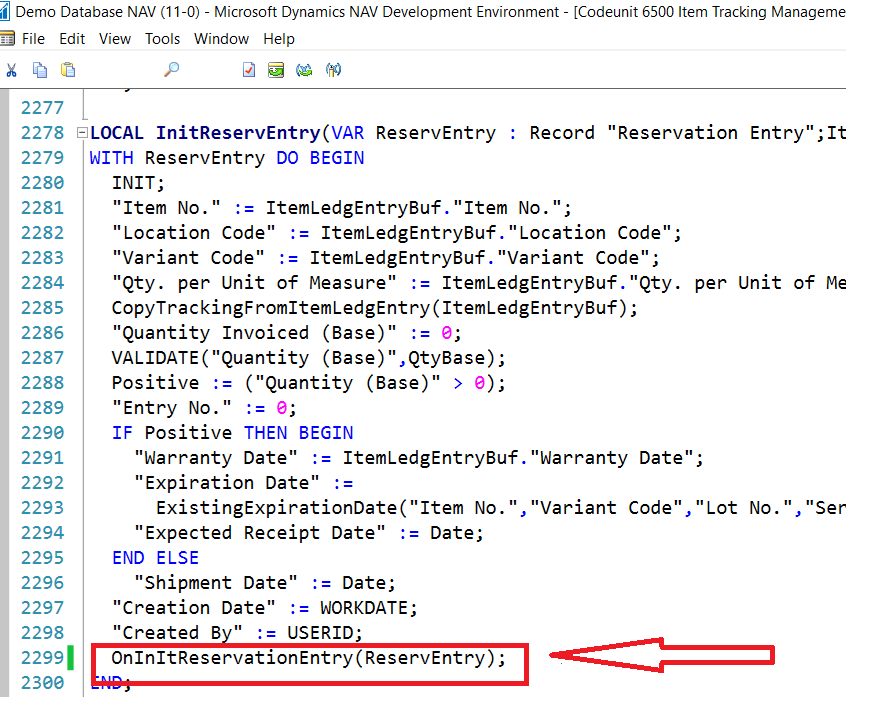882x707 pixels.
Task: Click line number 2299 in gutter
Action: tap(43, 658)
